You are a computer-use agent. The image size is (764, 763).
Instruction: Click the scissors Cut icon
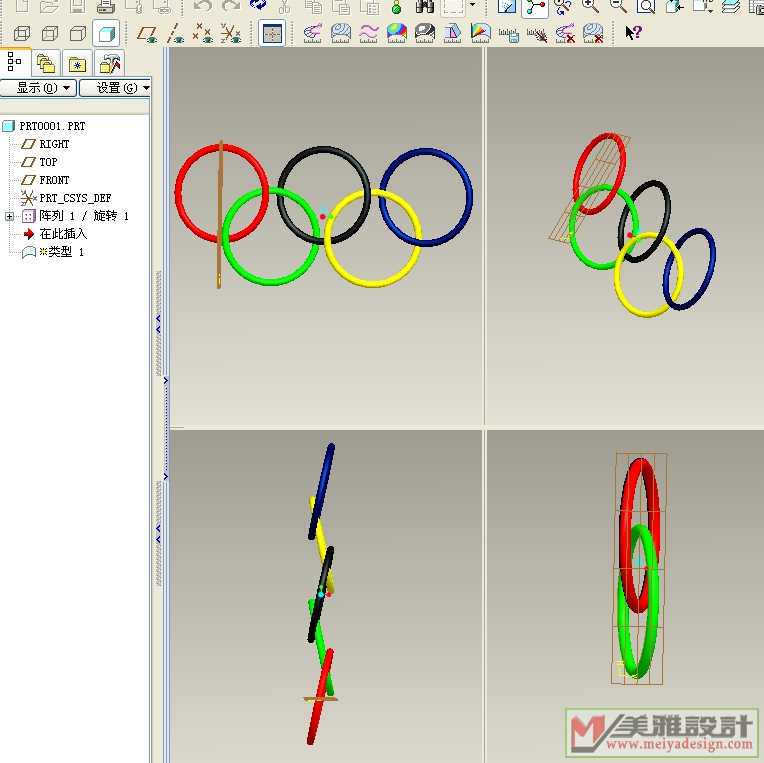(285, 6)
